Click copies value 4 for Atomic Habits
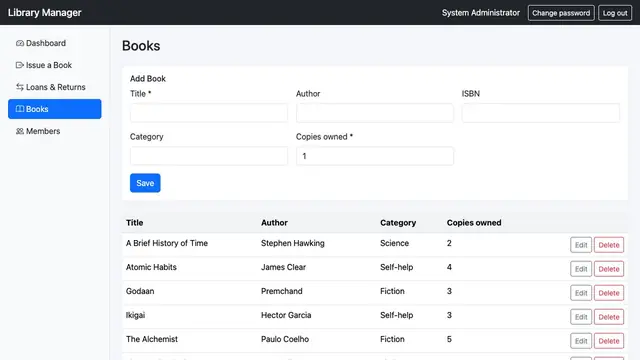 coord(449,267)
